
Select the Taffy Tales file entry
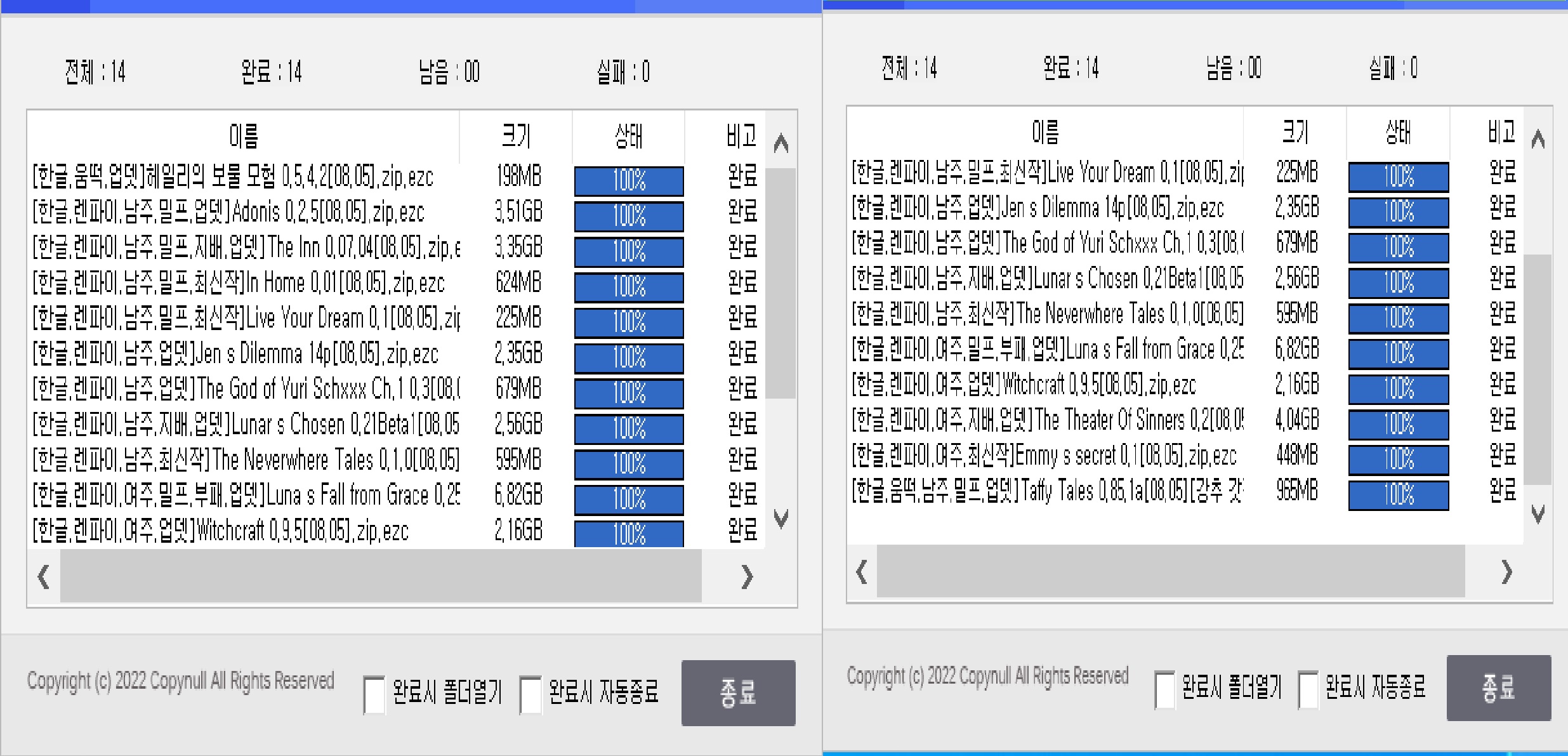[x=1047, y=491]
